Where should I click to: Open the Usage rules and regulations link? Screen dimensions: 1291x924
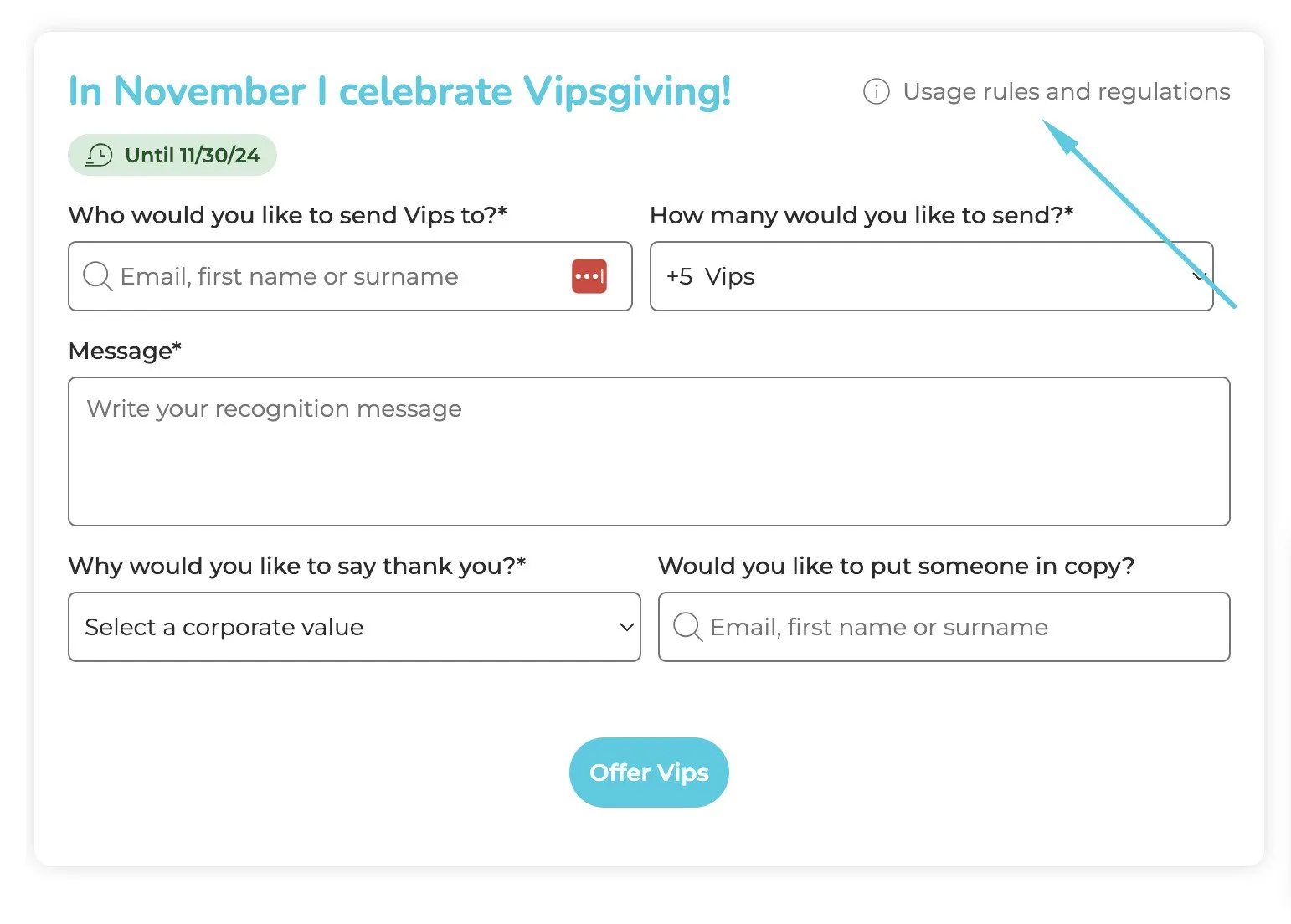(1066, 91)
